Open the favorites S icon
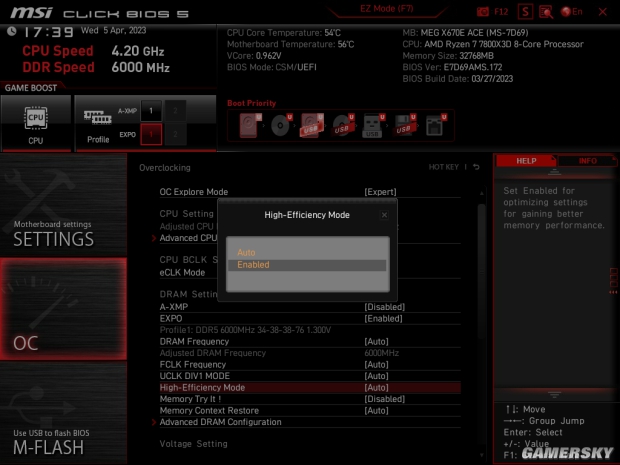Viewport: 620px width, 465px height. pyautogui.click(x=525, y=12)
